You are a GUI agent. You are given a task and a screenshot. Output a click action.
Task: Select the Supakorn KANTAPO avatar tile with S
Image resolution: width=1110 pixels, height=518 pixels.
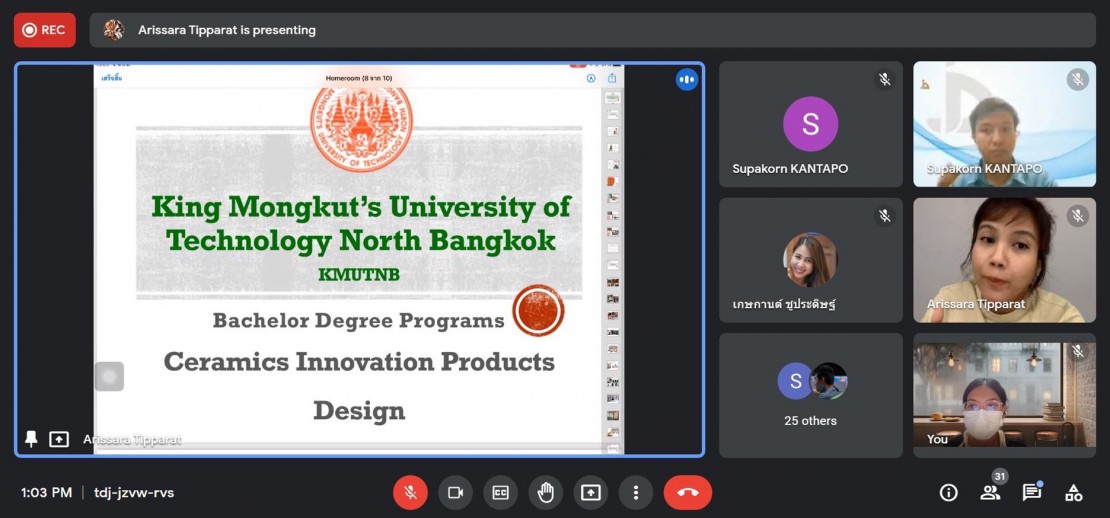[x=811, y=124]
